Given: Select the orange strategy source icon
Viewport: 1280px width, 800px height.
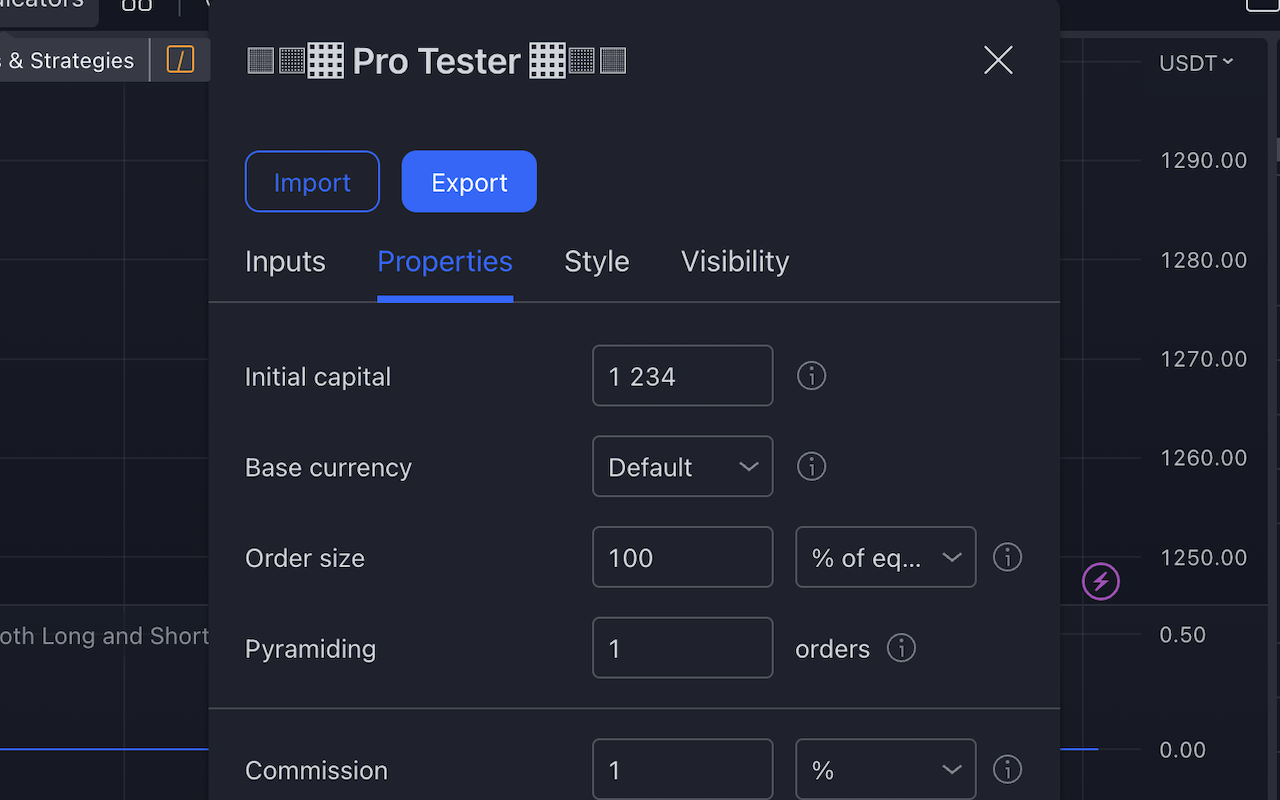Looking at the screenshot, I should click(x=180, y=60).
